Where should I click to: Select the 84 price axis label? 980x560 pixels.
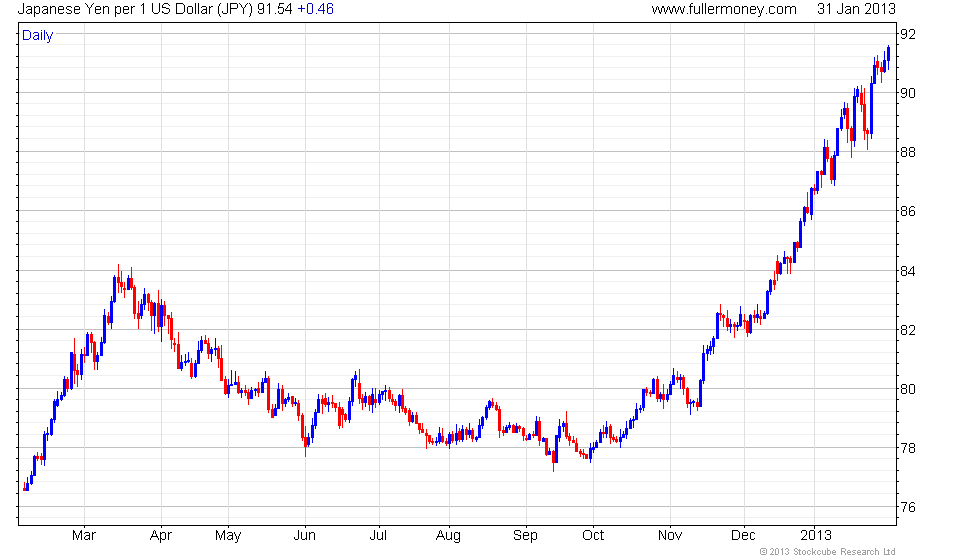pos(908,271)
